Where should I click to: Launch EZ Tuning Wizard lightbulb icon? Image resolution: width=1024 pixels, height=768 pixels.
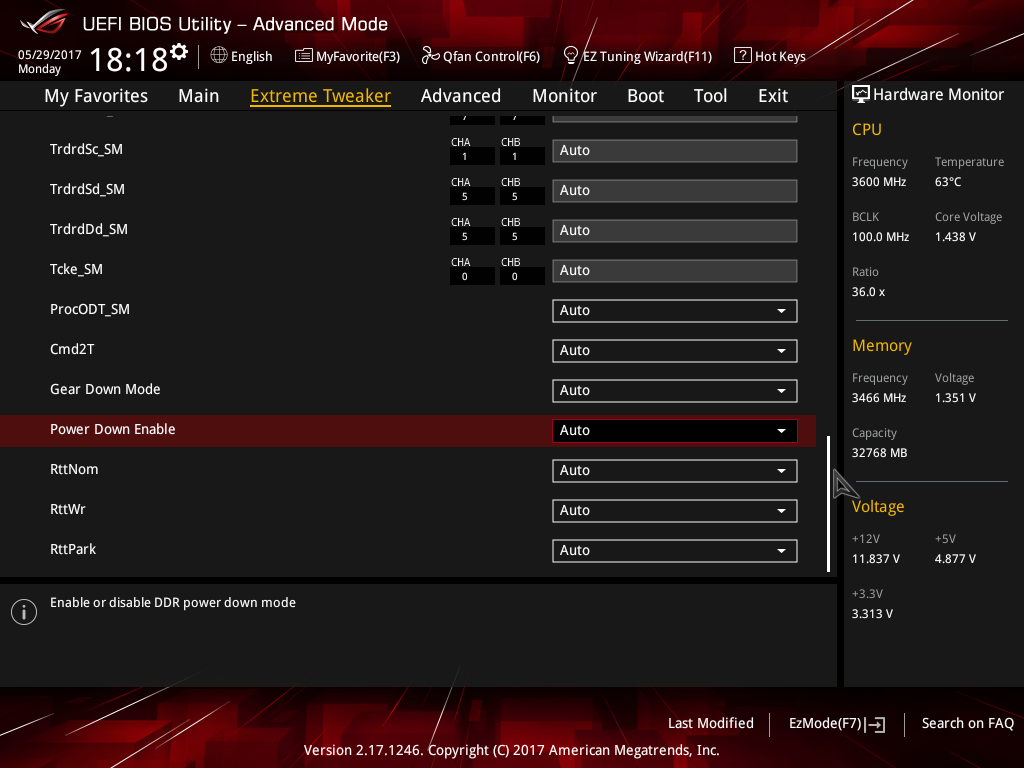coord(571,55)
